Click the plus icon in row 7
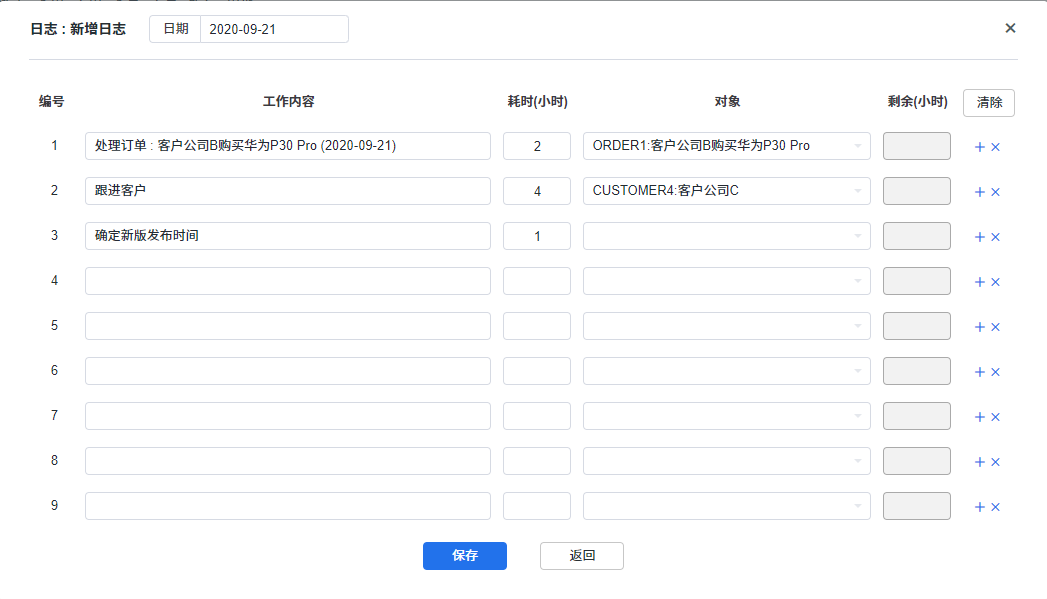 tap(980, 417)
